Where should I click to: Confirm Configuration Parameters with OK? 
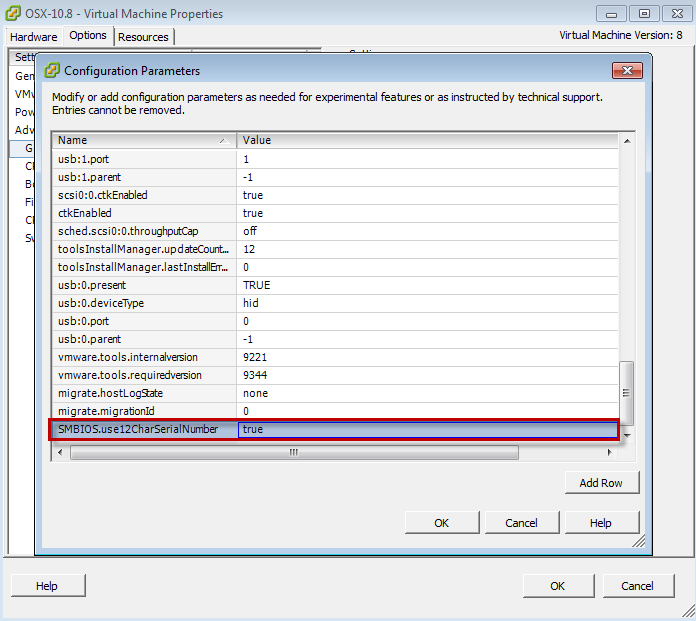tap(441, 522)
